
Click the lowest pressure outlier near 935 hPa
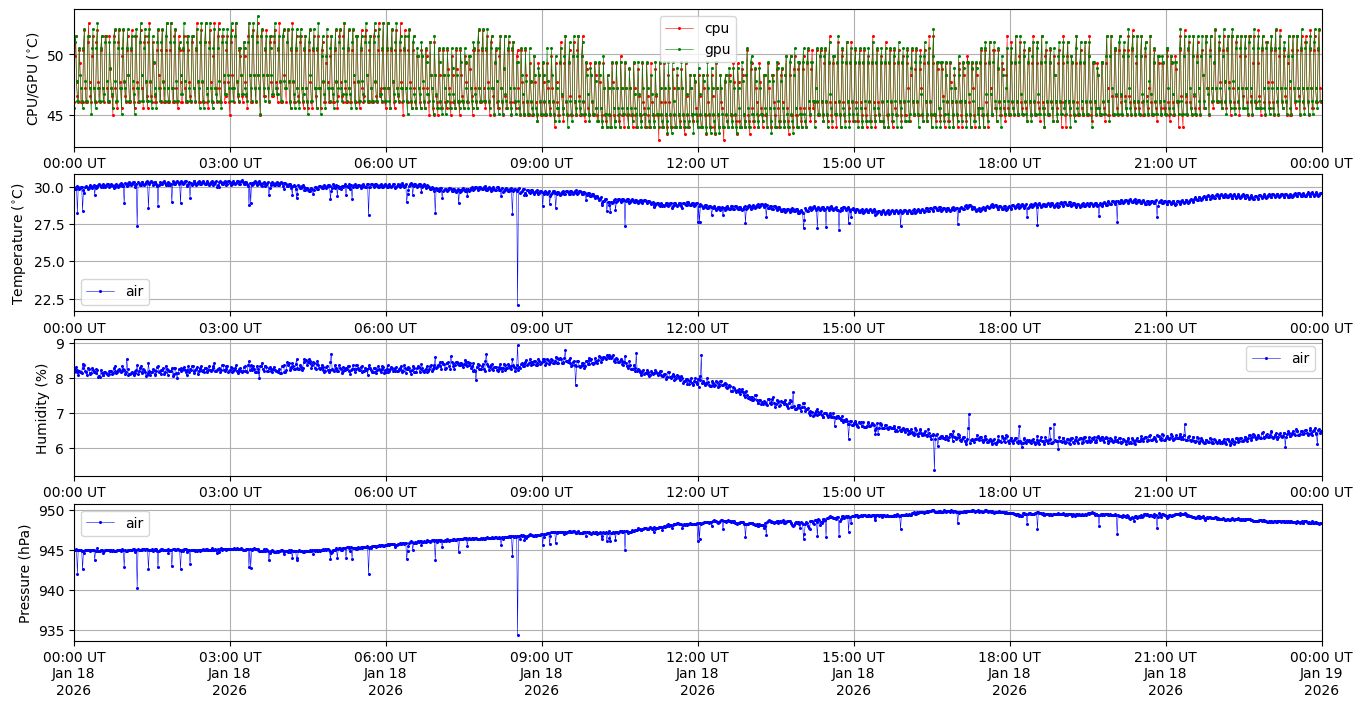click(x=518, y=634)
